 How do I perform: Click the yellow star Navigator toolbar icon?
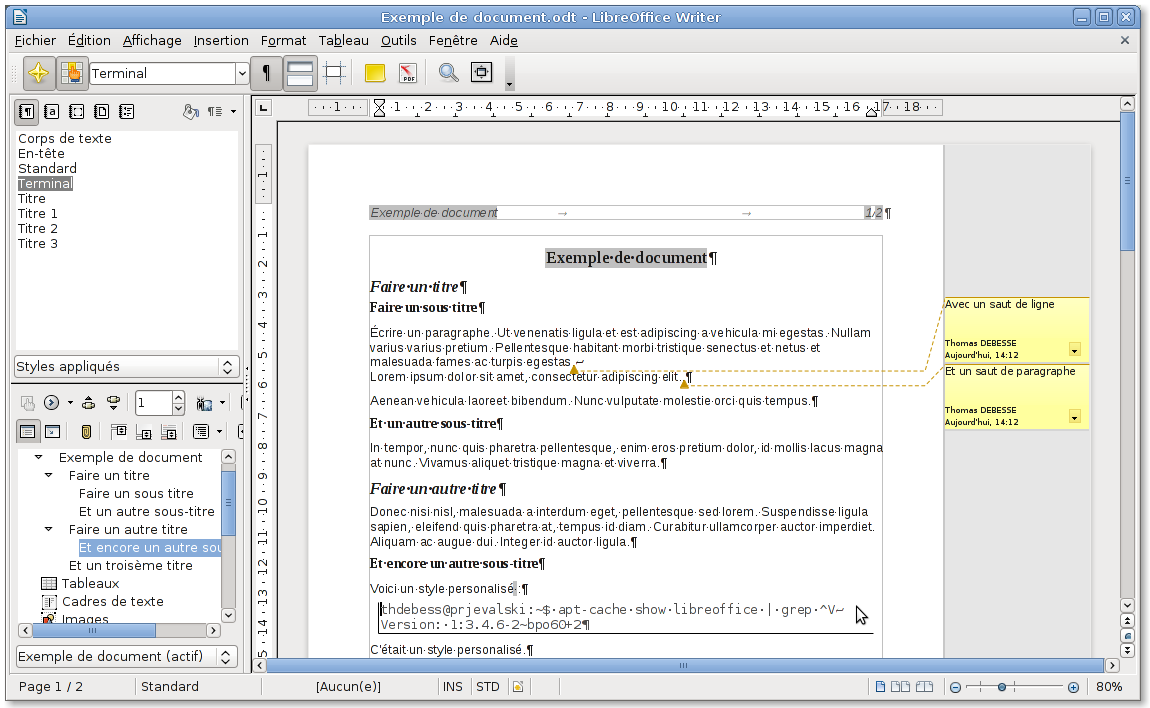pos(38,73)
